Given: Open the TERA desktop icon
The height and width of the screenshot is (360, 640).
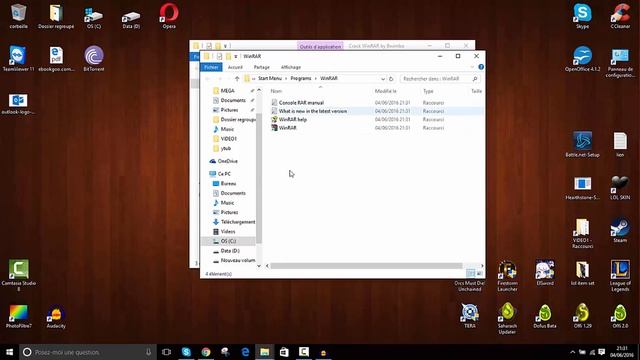Looking at the screenshot, I should click(x=470, y=316).
